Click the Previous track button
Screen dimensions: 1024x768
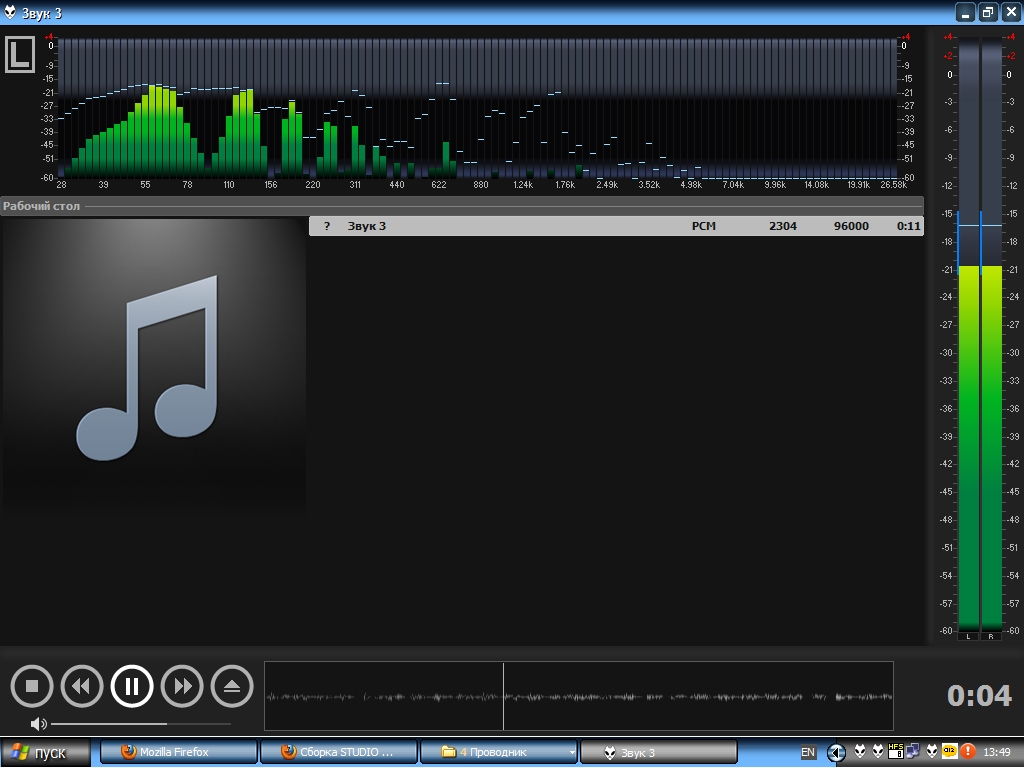tap(82, 686)
